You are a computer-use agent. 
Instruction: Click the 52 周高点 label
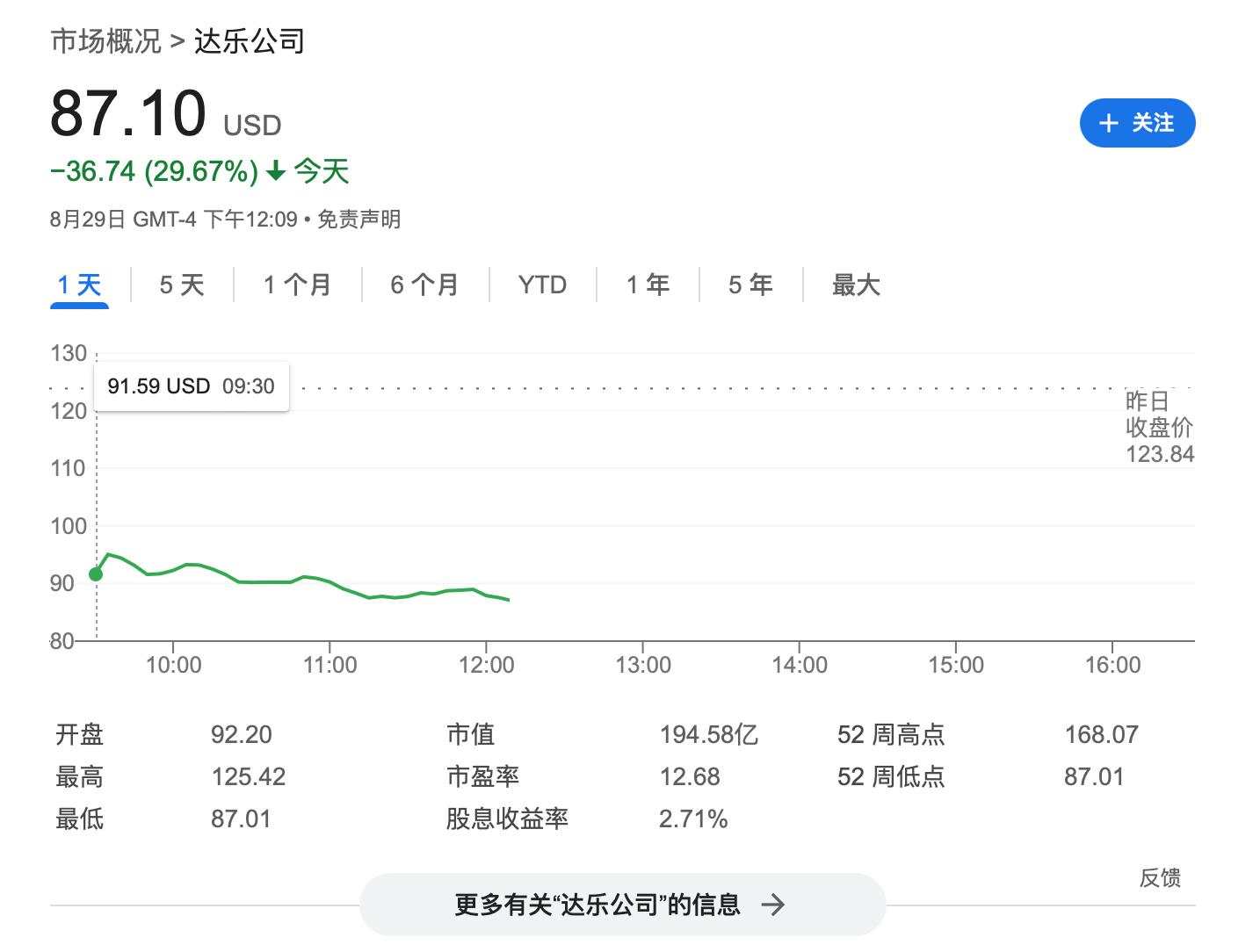pos(891,734)
